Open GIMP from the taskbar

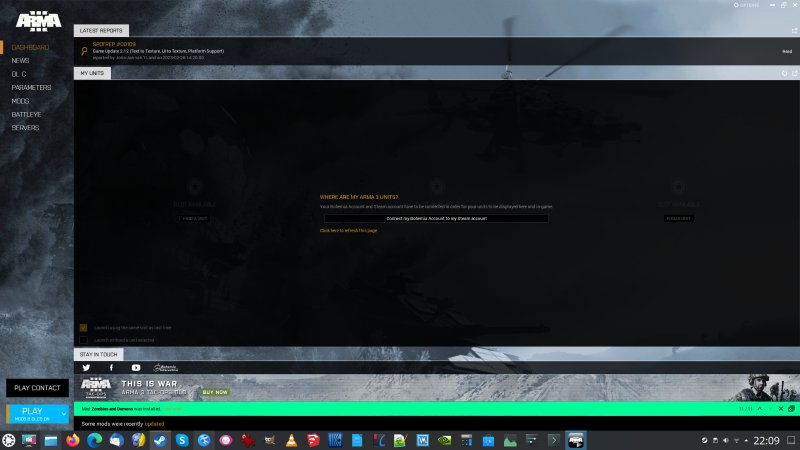(269, 440)
